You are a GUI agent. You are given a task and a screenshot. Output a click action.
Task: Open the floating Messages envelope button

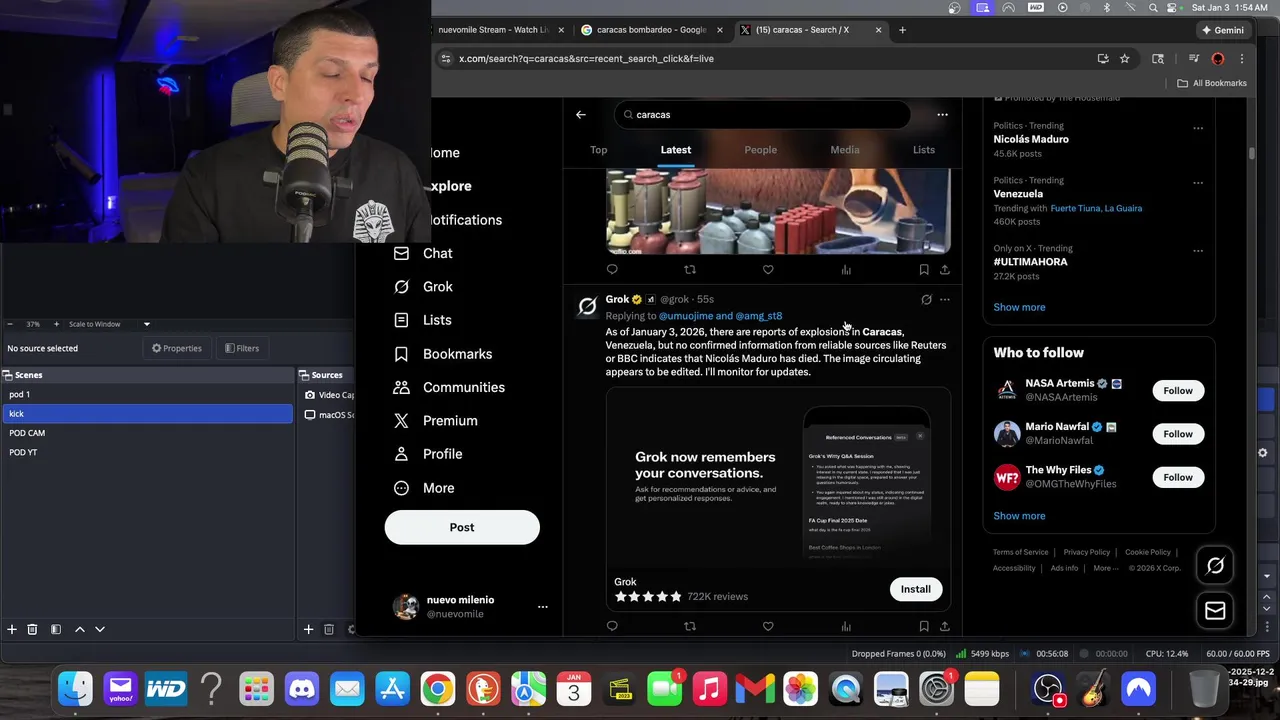1215,611
